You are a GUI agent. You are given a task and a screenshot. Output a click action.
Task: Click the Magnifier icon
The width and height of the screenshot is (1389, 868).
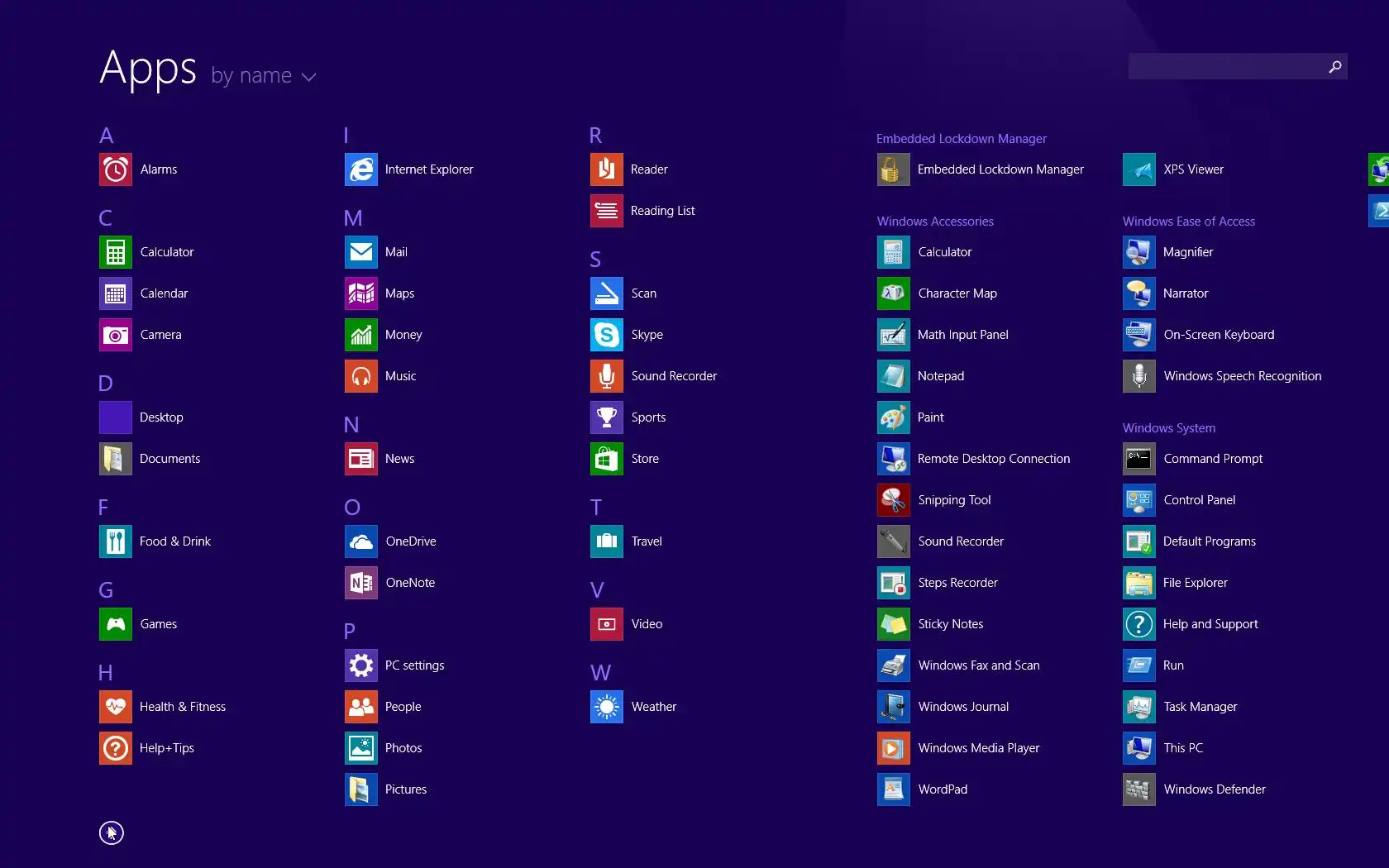coord(1139,252)
